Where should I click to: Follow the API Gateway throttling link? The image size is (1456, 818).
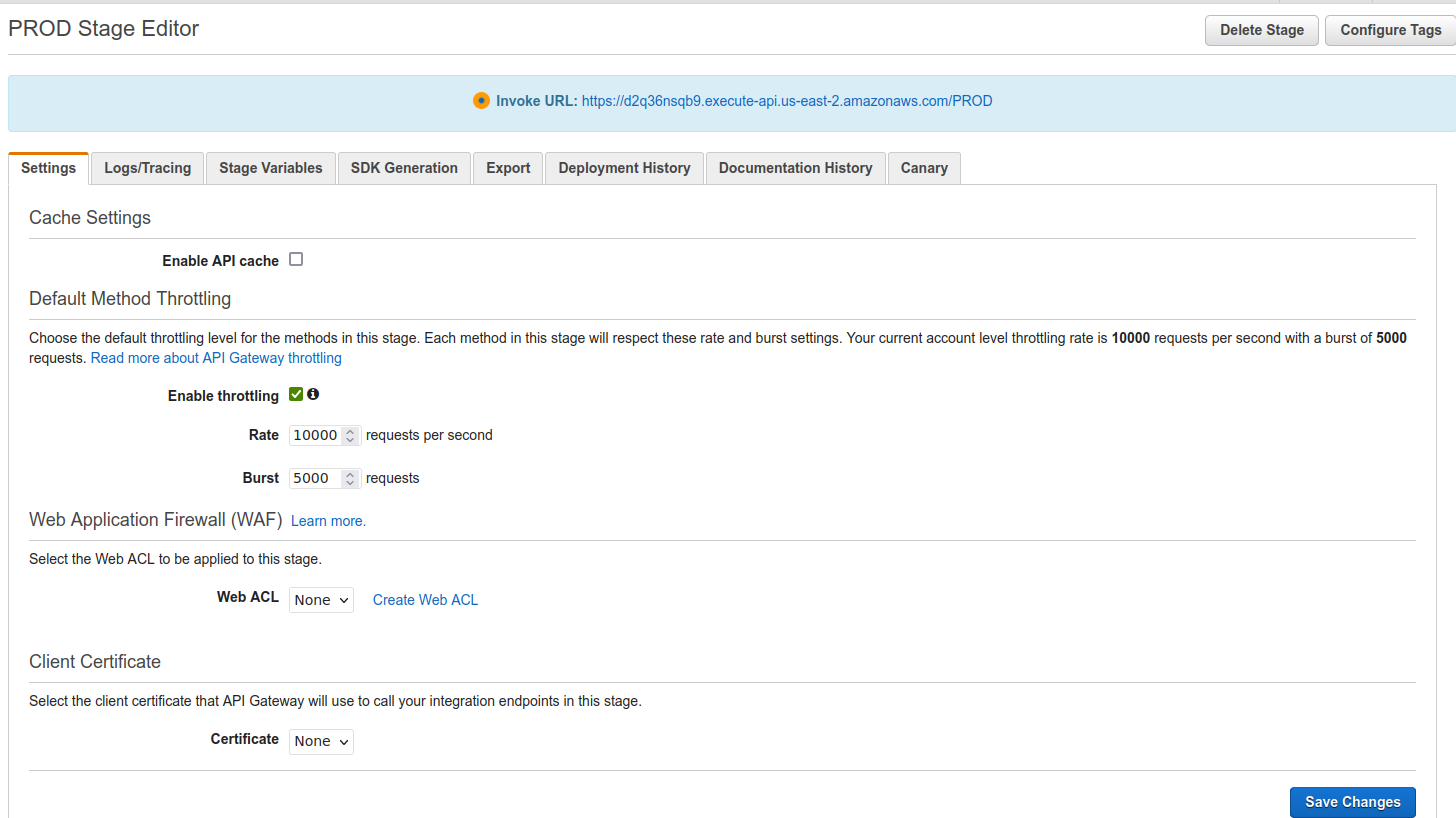point(215,357)
